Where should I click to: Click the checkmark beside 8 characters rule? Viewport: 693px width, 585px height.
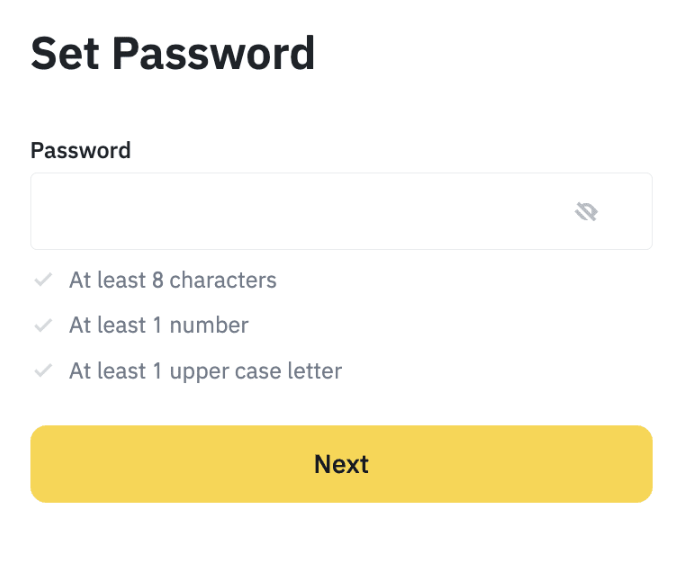43,280
